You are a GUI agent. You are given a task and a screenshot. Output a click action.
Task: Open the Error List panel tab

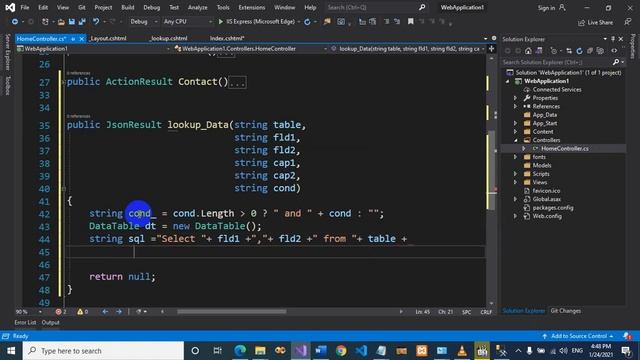click(25, 322)
